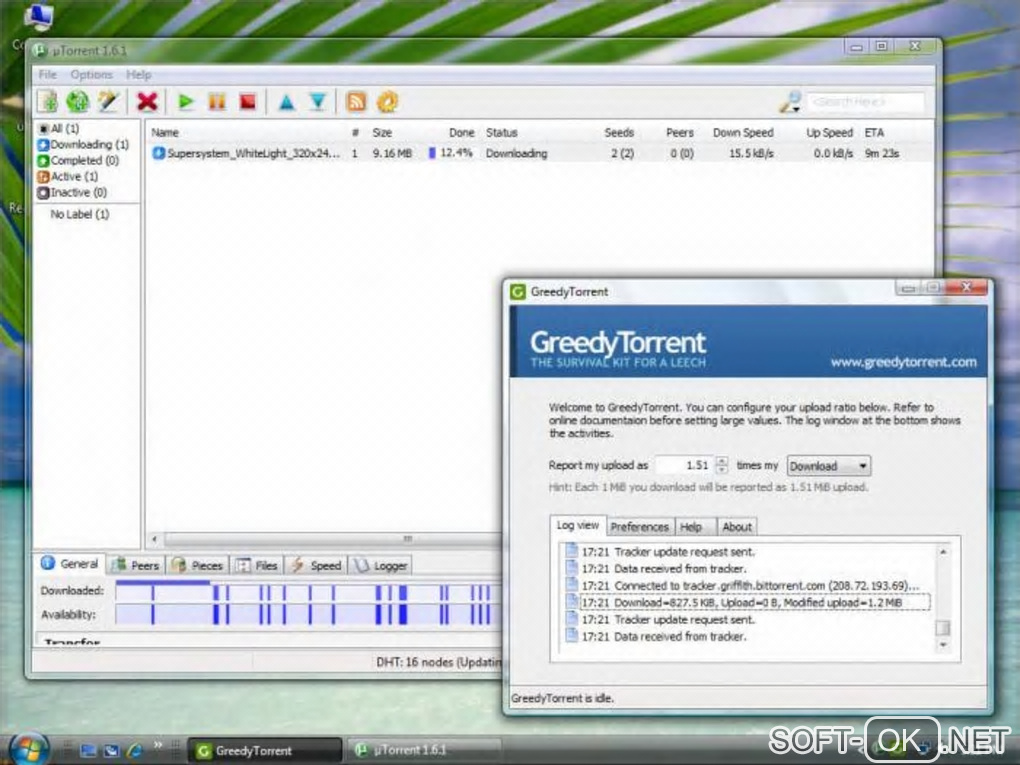Click log scrollbar up arrow

click(x=943, y=552)
